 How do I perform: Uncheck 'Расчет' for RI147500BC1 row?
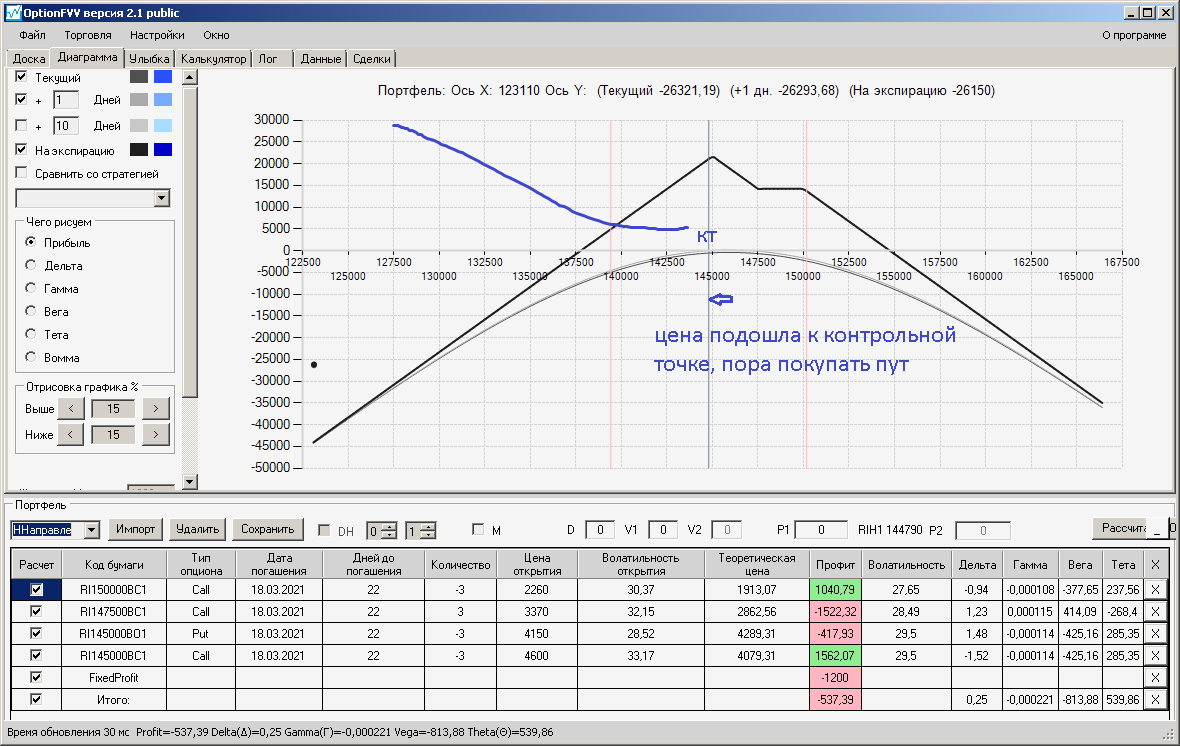coord(36,611)
